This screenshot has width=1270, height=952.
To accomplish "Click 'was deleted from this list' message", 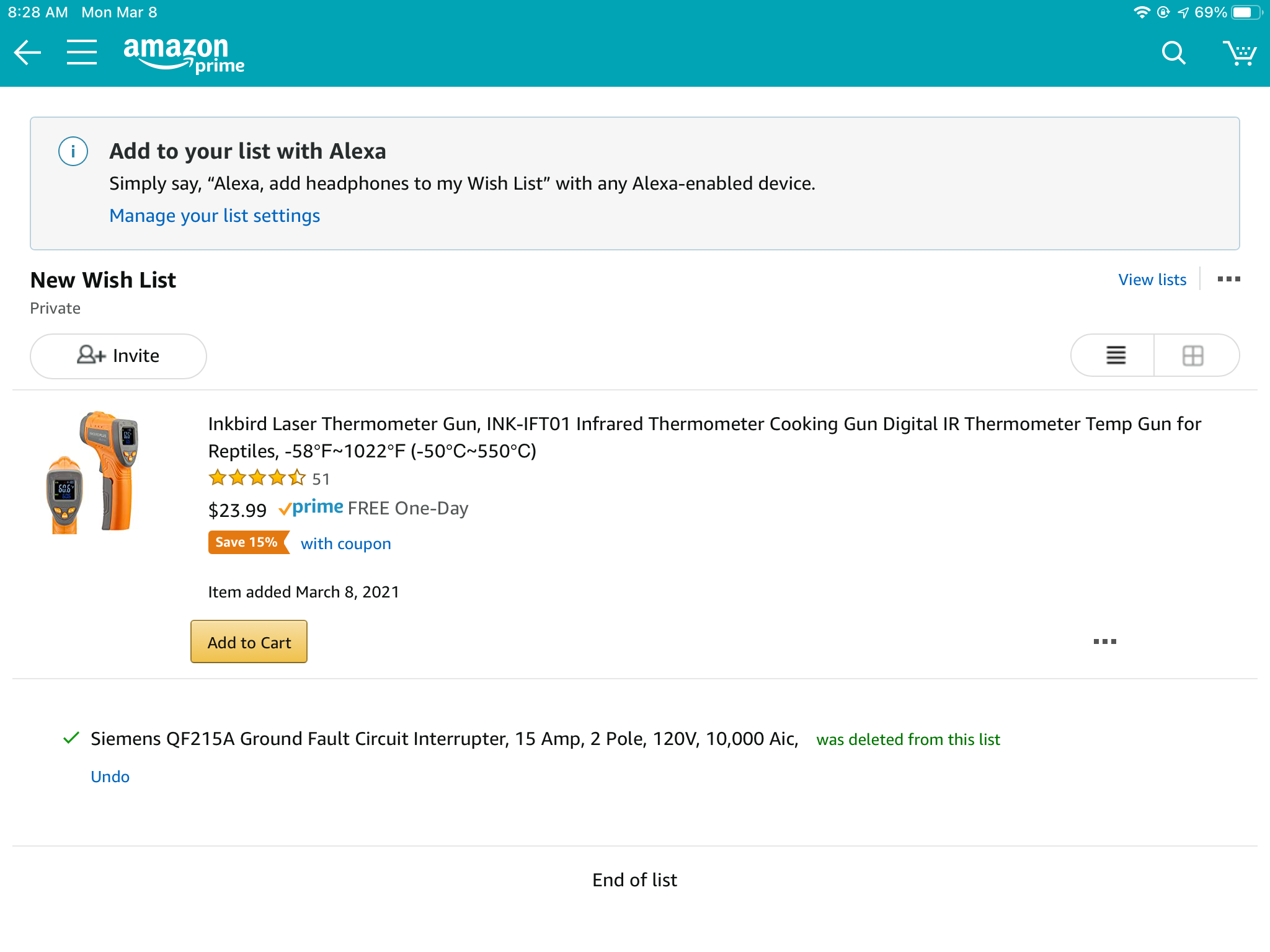I will pos(908,739).
